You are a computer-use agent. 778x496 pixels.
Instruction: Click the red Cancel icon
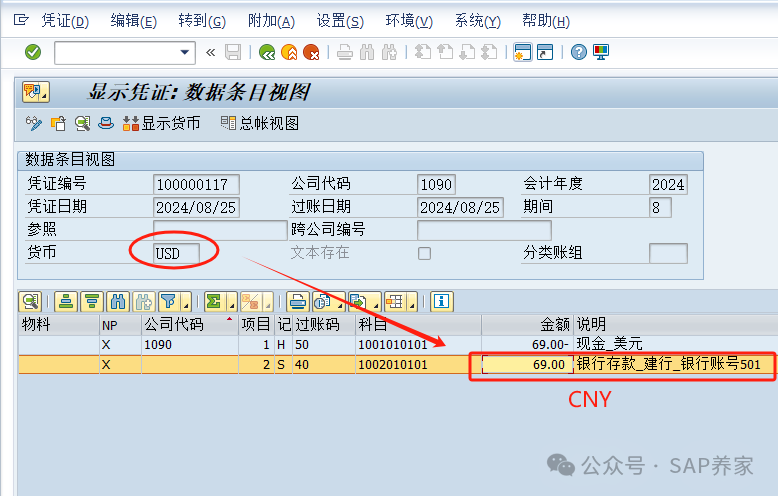point(311,52)
